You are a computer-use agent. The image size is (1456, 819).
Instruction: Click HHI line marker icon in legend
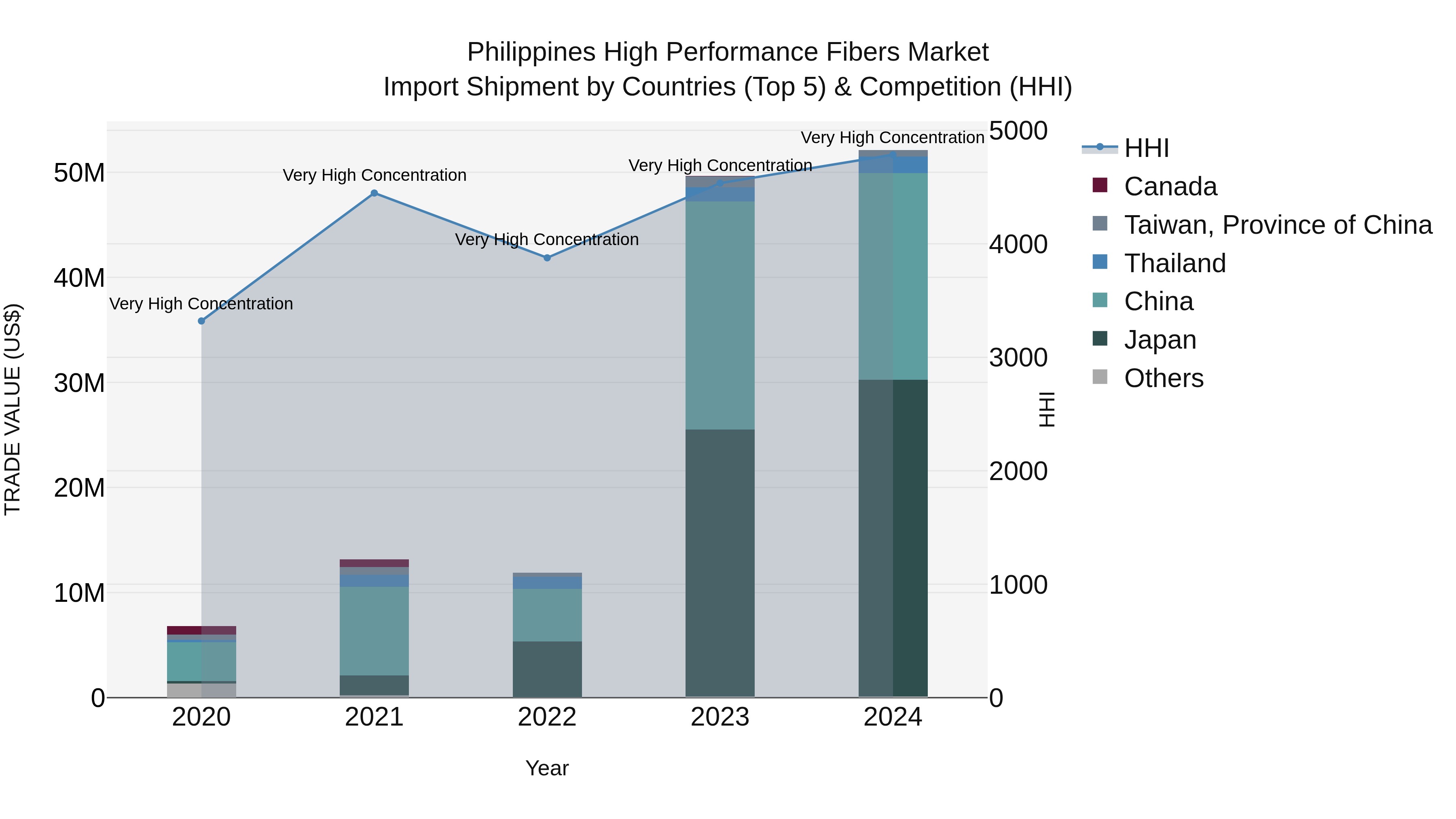pyautogui.click(x=1100, y=148)
